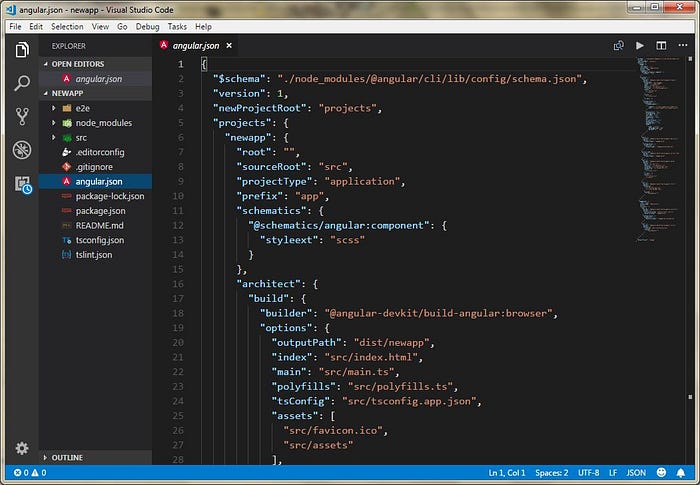
Task: Click the VS Code logo in title bar
Action: click(x=11, y=9)
